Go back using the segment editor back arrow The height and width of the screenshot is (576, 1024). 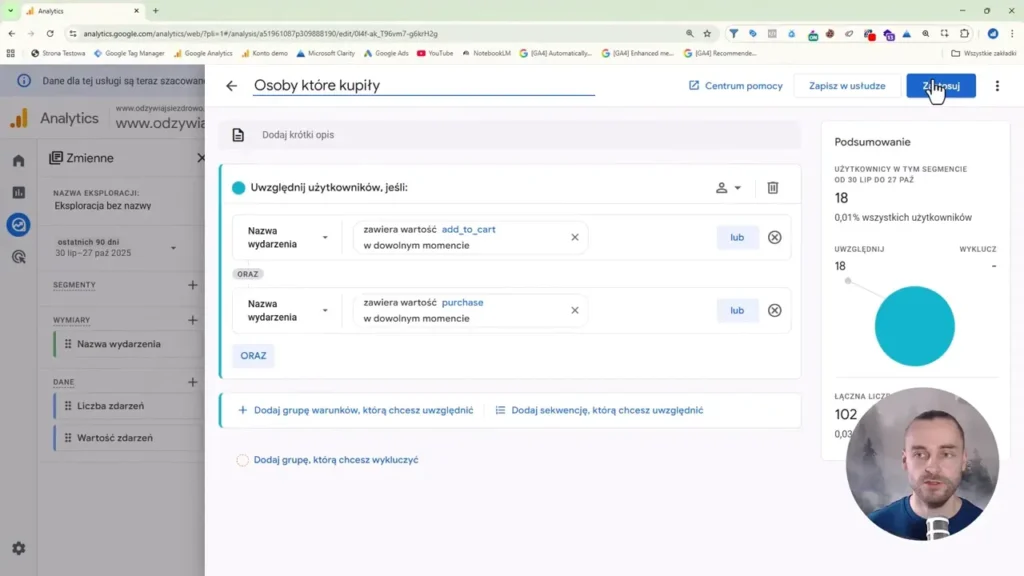231,86
